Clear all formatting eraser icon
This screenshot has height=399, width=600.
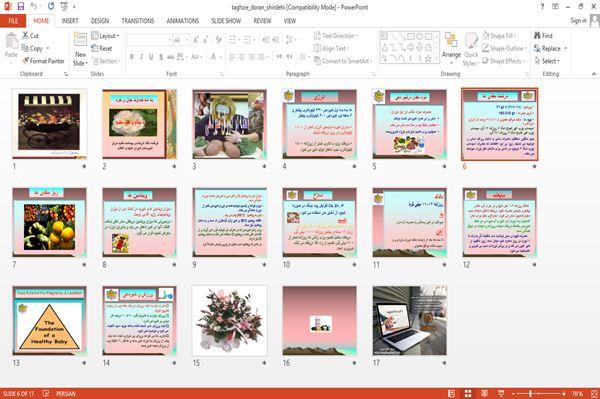tap(218, 40)
